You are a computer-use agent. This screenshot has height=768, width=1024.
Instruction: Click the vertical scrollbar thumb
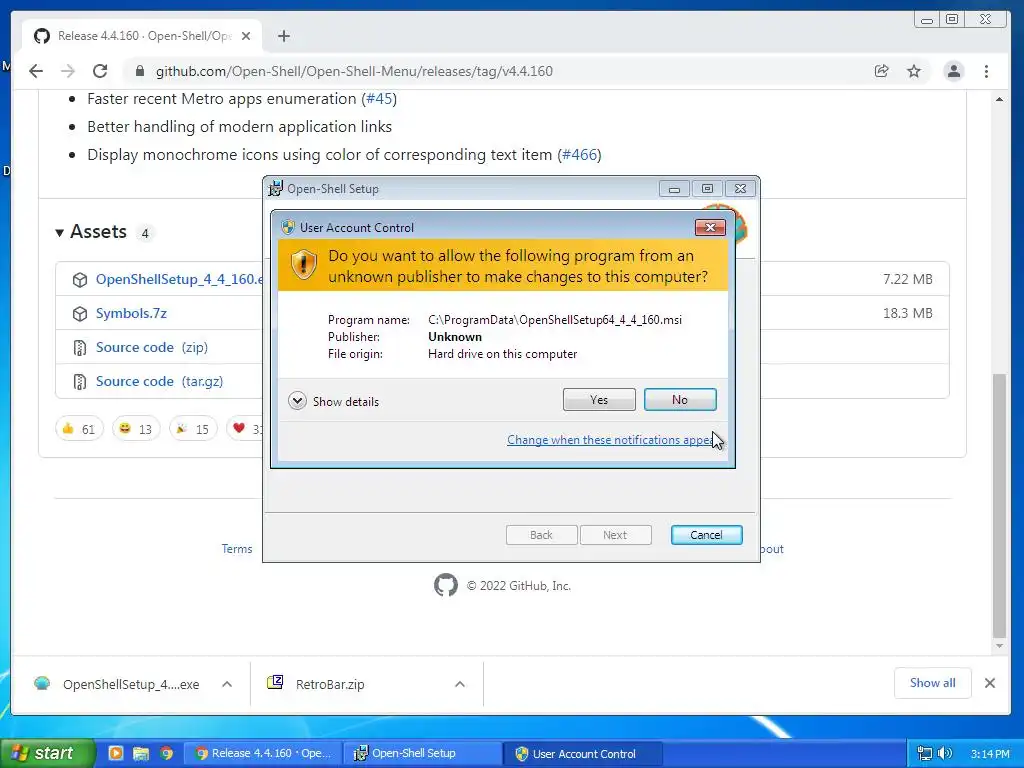[999, 504]
